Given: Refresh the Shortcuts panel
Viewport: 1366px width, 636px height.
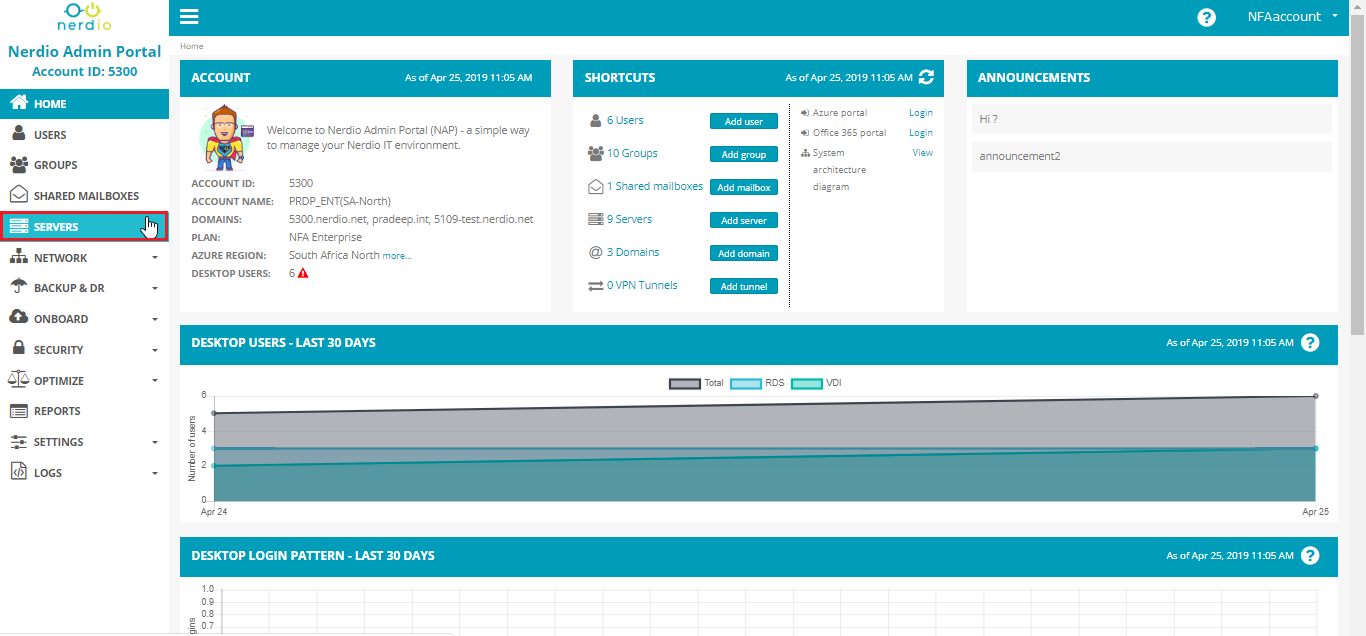Looking at the screenshot, I should (x=926, y=77).
